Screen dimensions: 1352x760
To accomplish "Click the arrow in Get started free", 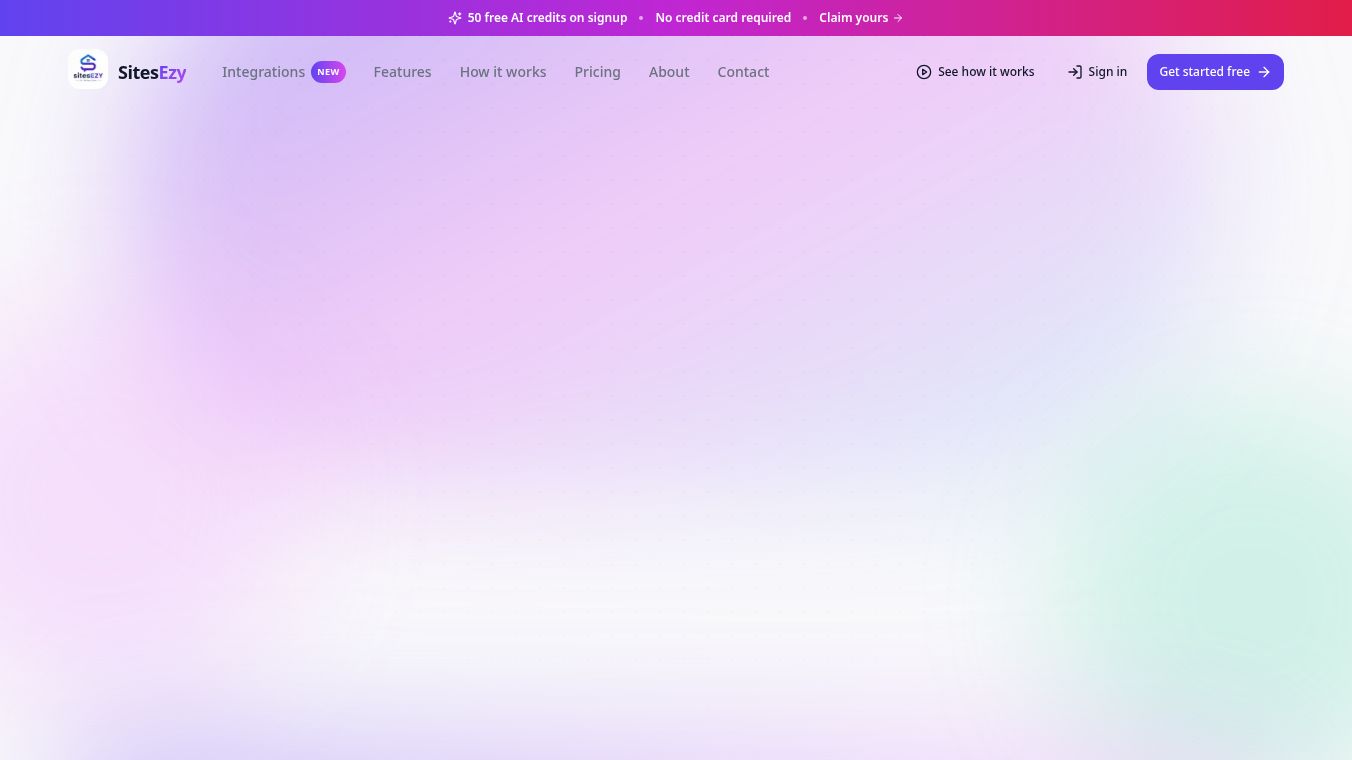I will pyautogui.click(x=1264, y=72).
